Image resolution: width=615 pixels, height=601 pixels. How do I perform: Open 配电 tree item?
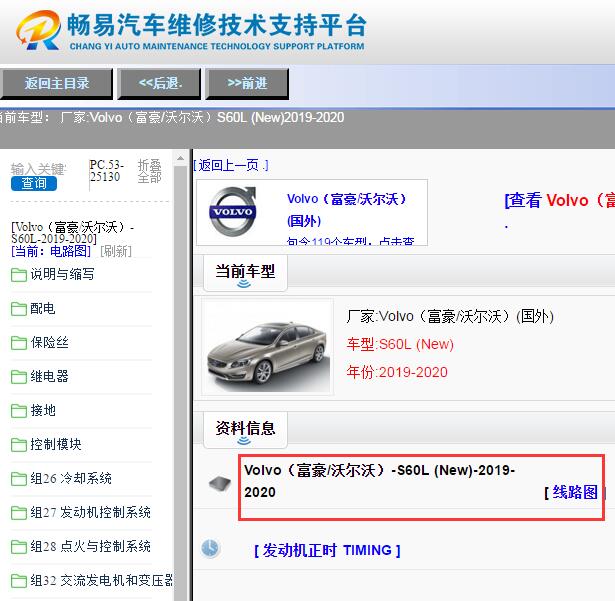point(43,309)
